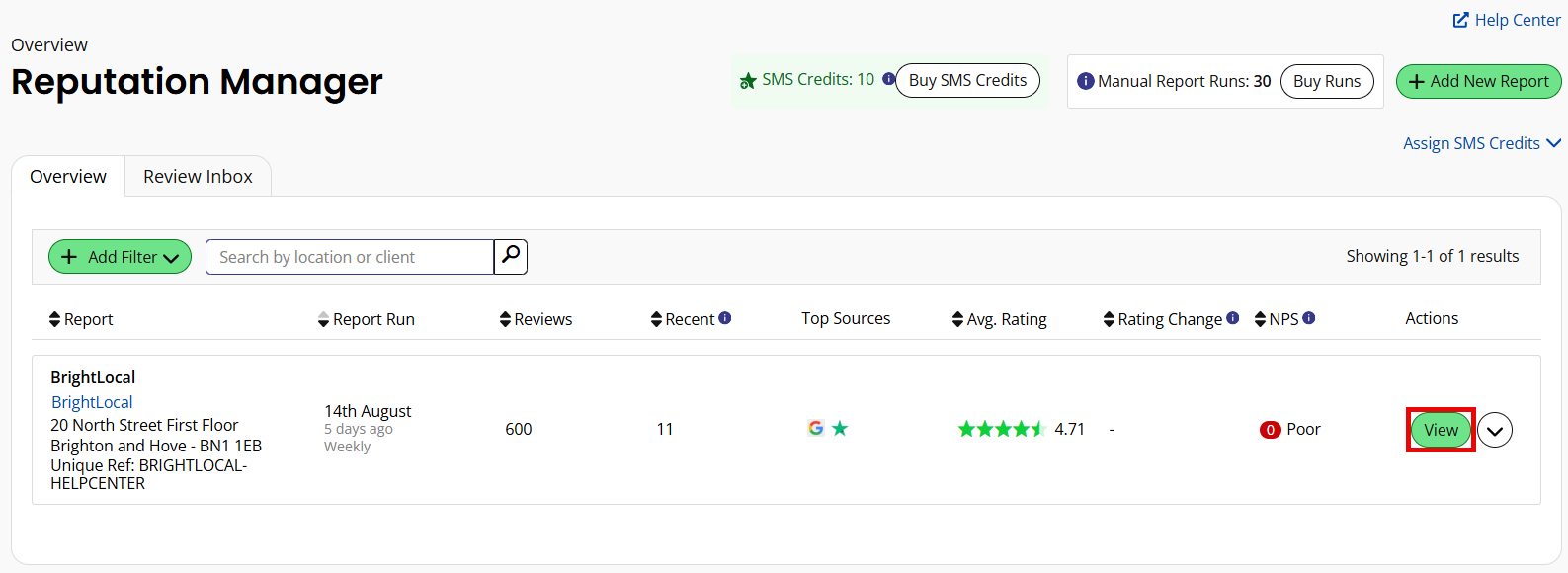Click the NPS column info icon
Image resolution: width=1568 pixels, height=573 pixels.
(1309, 318)
